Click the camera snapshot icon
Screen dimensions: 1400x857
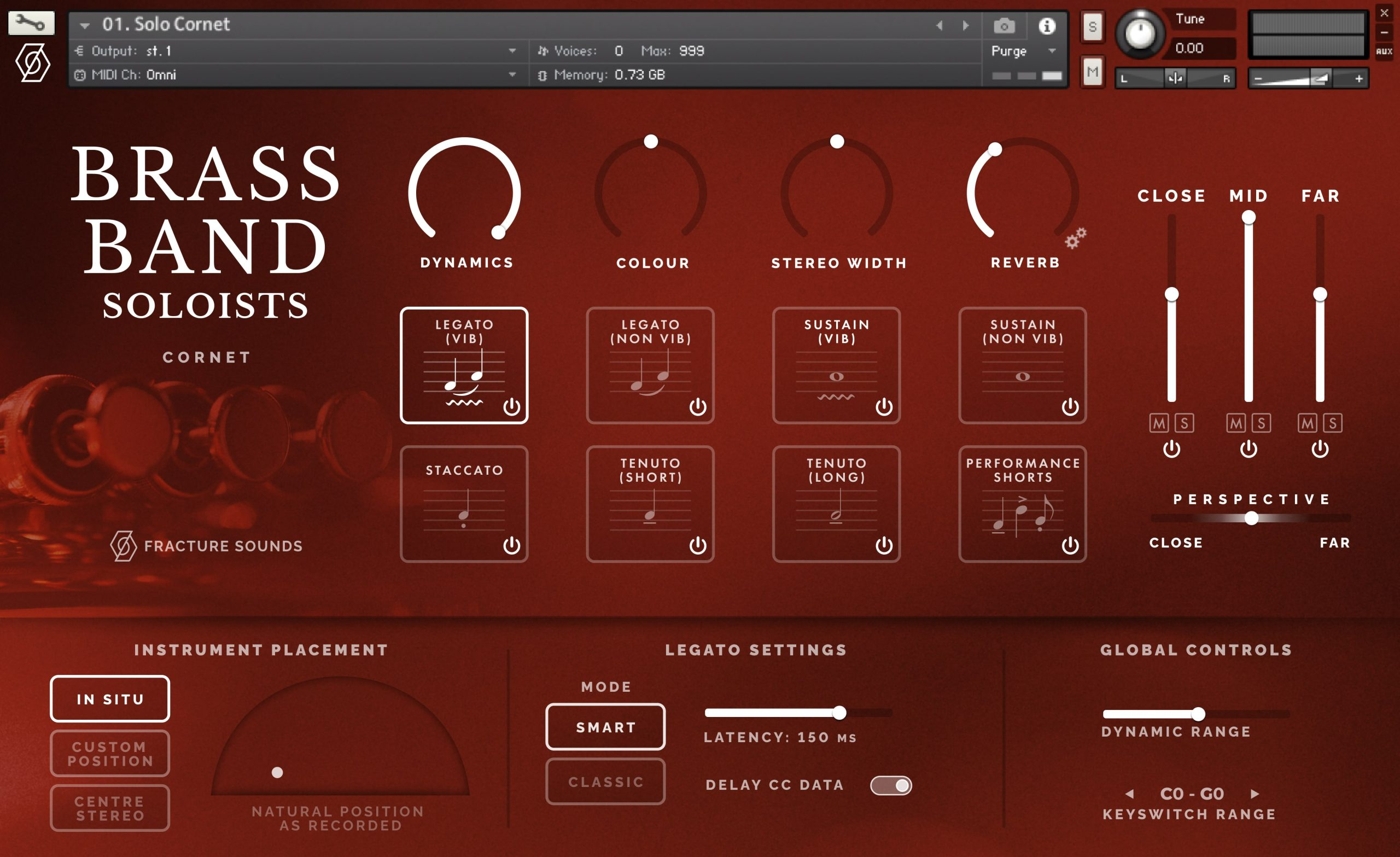(x=1004, y=26)
